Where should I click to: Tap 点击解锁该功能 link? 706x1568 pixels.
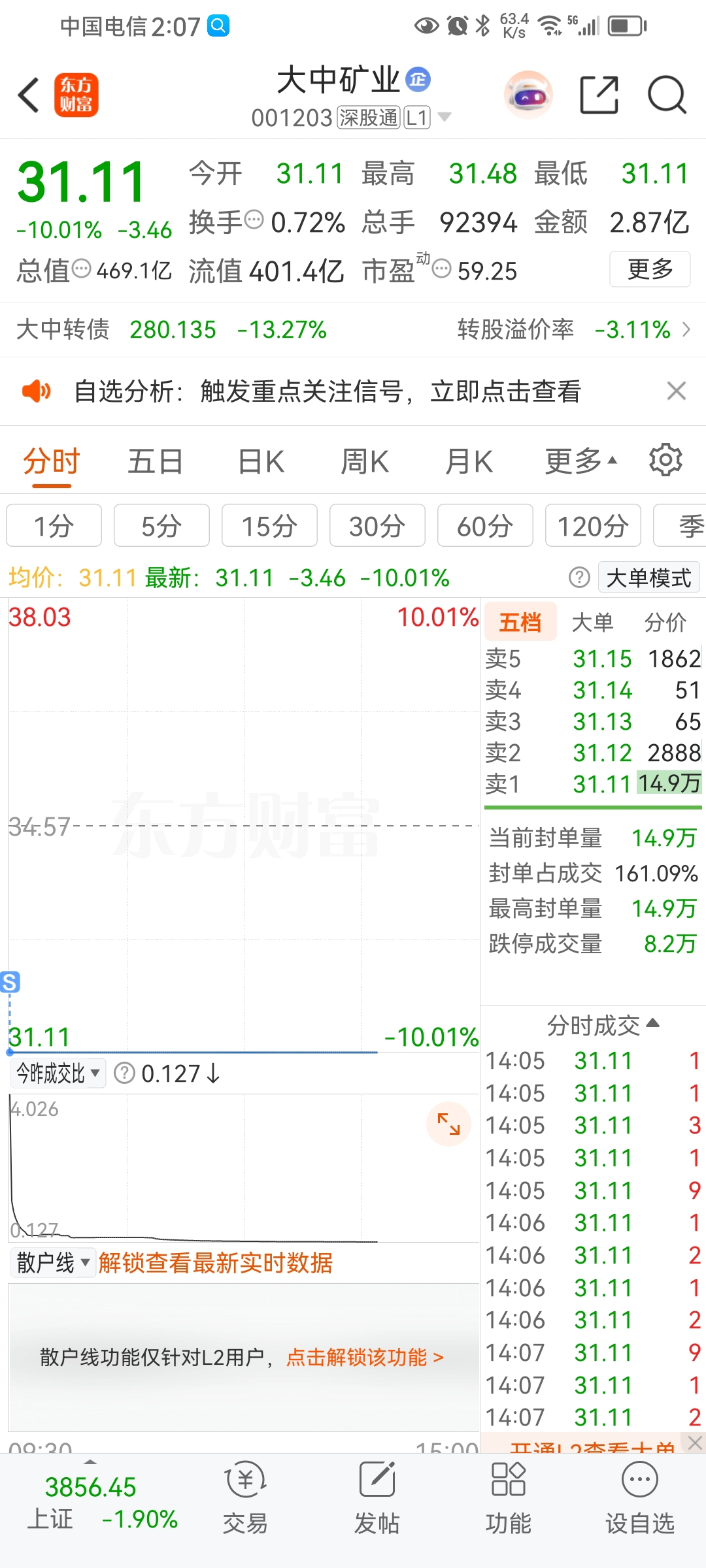point(365,1358)
